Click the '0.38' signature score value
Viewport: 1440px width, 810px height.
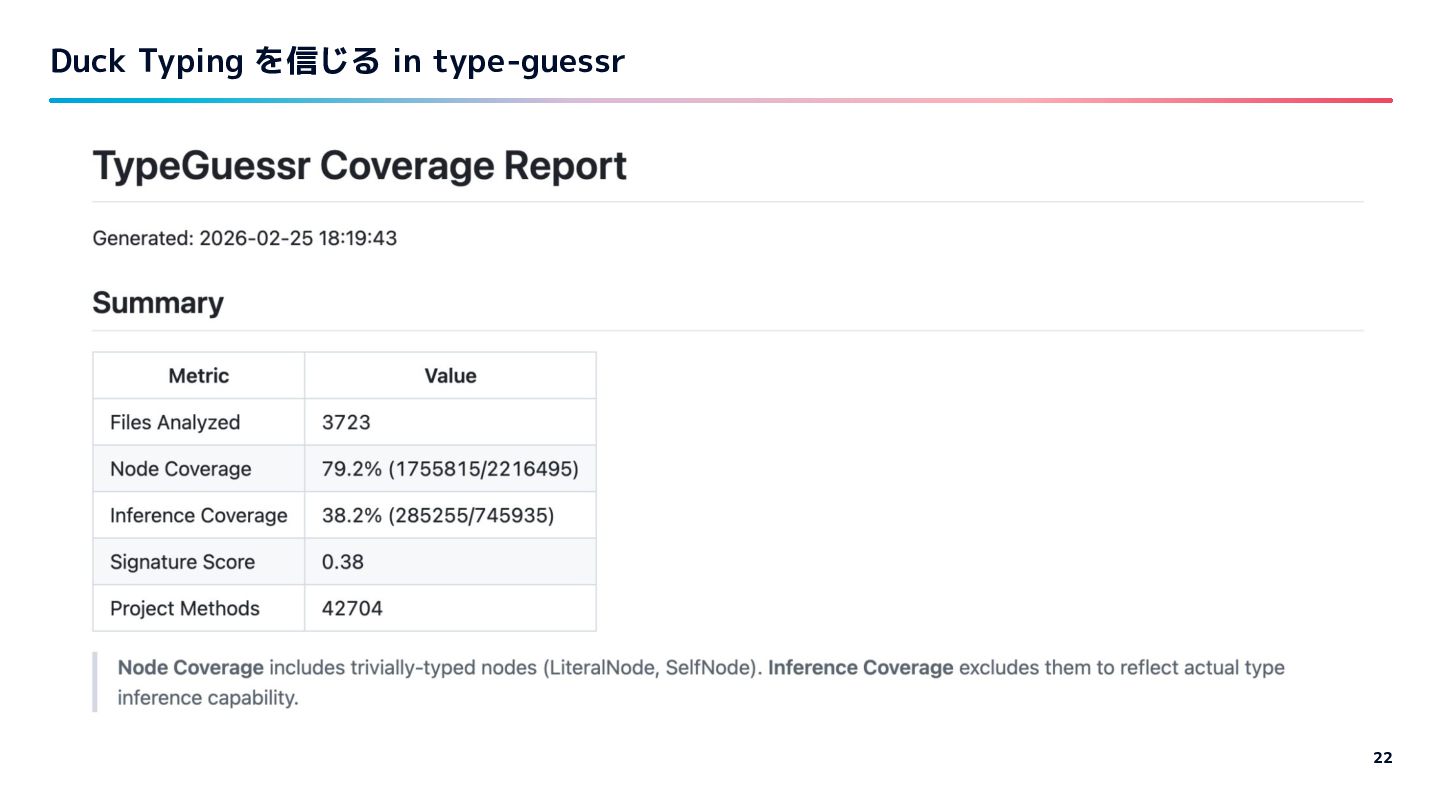click(x=342, y=562)
